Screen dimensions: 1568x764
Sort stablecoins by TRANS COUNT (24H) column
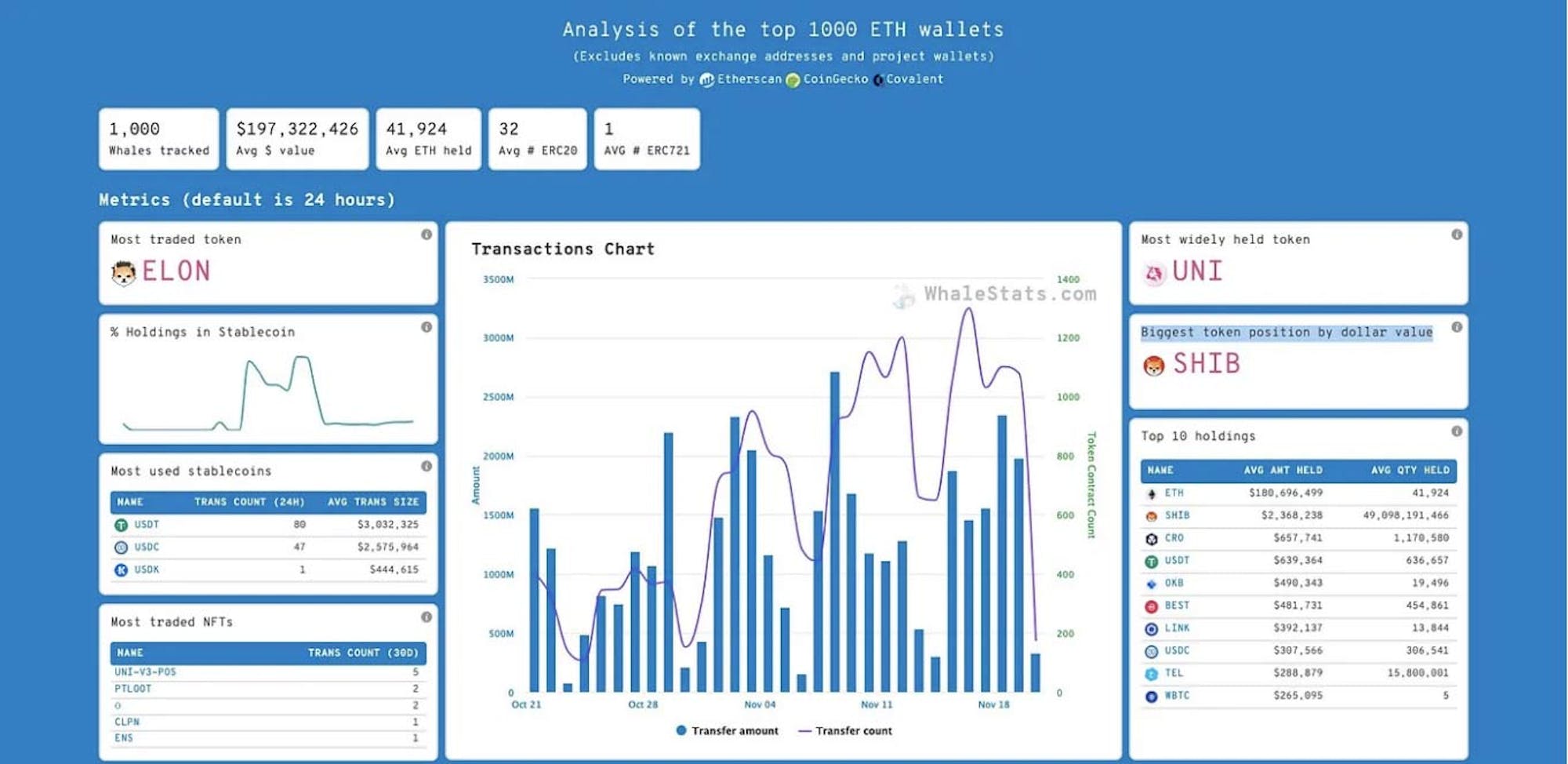coord(249,502)
